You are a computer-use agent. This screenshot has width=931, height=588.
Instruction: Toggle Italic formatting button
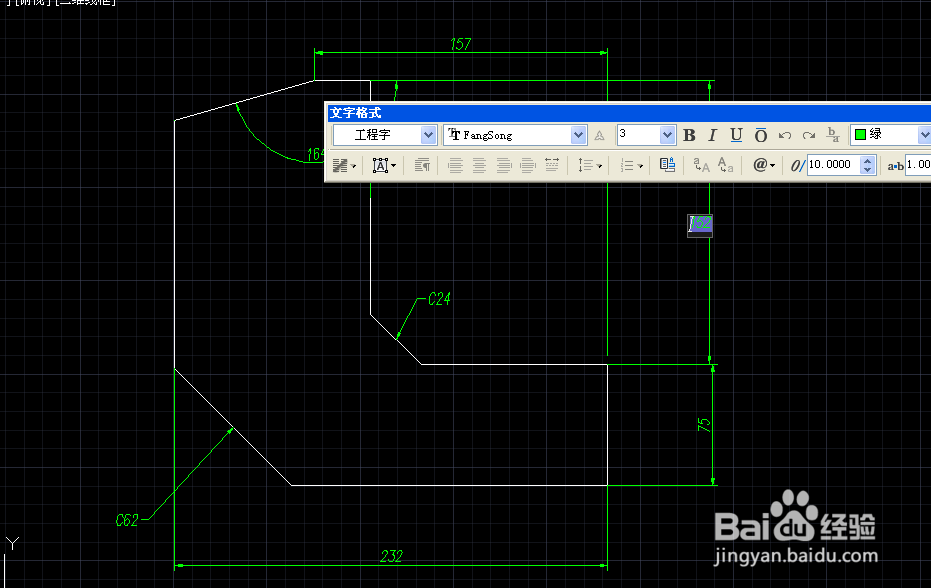tap(712, 135)
